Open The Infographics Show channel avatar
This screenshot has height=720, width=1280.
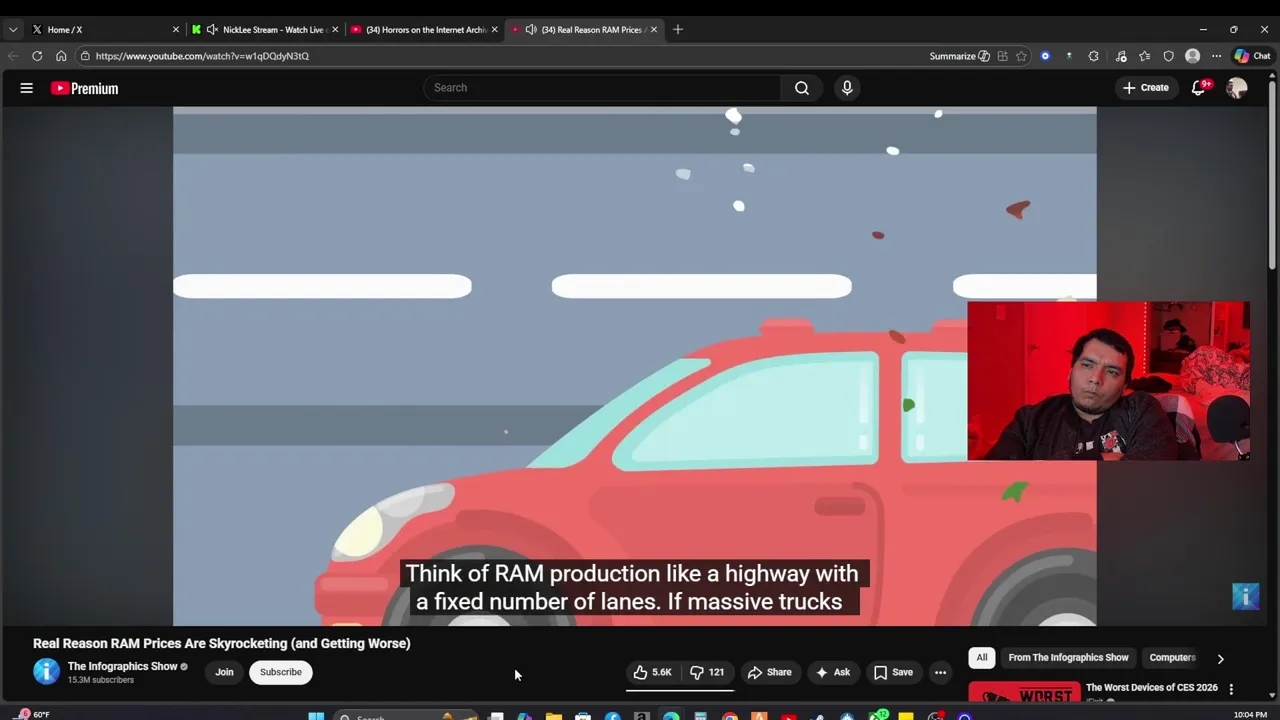[46, 672]
